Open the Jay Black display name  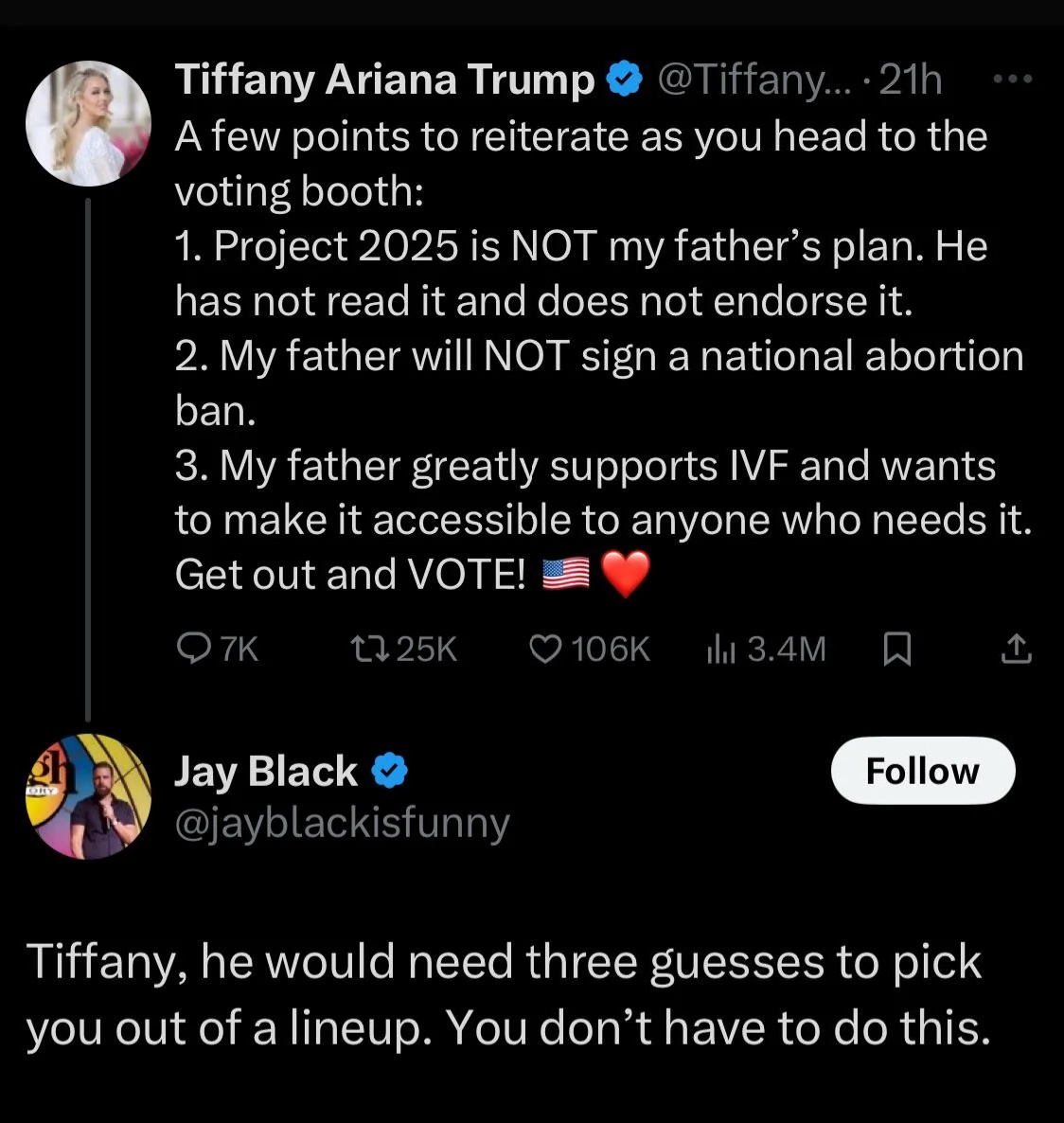266,772
